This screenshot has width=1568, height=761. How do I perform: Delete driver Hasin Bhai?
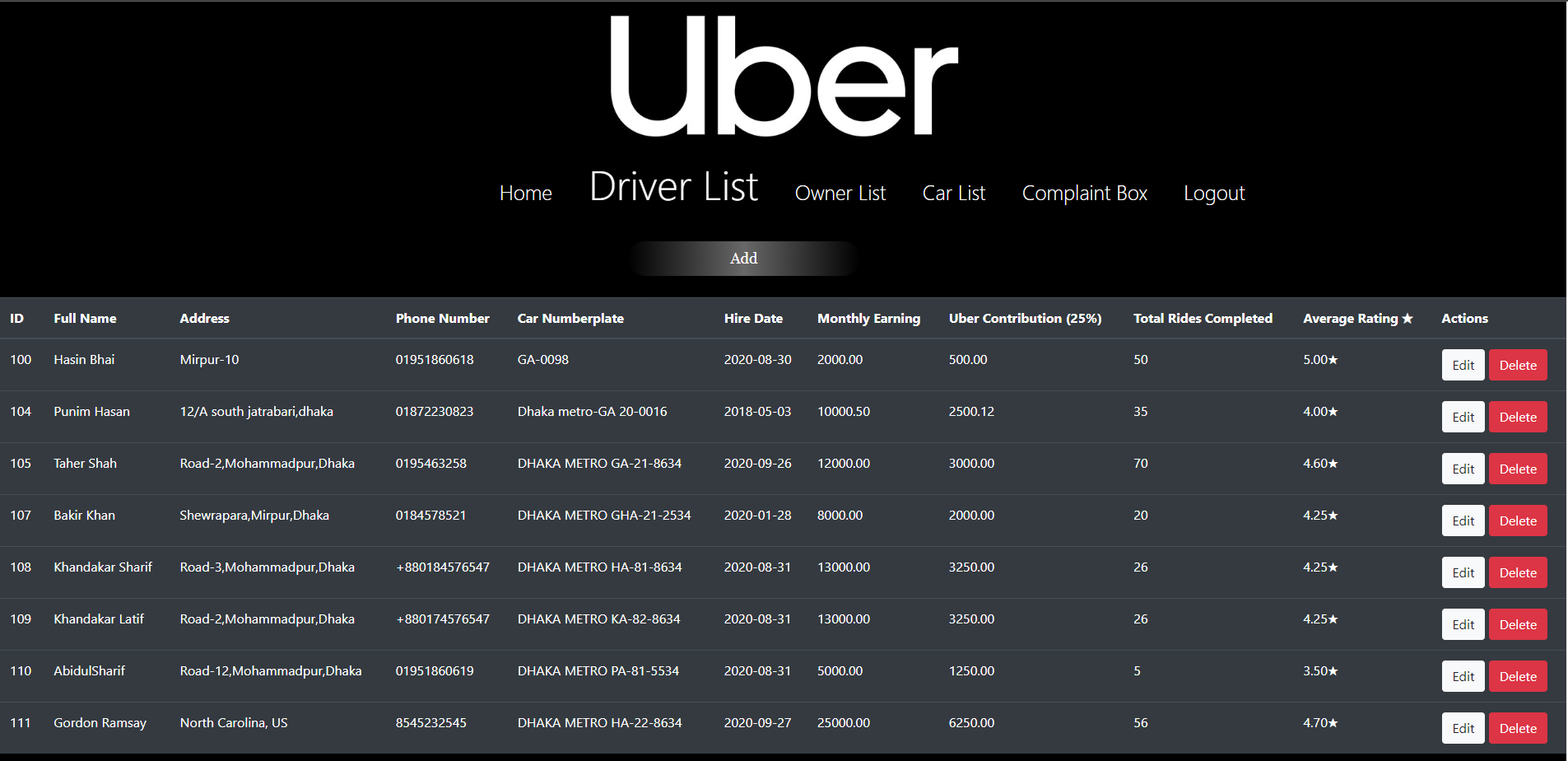coord(1518,365)
